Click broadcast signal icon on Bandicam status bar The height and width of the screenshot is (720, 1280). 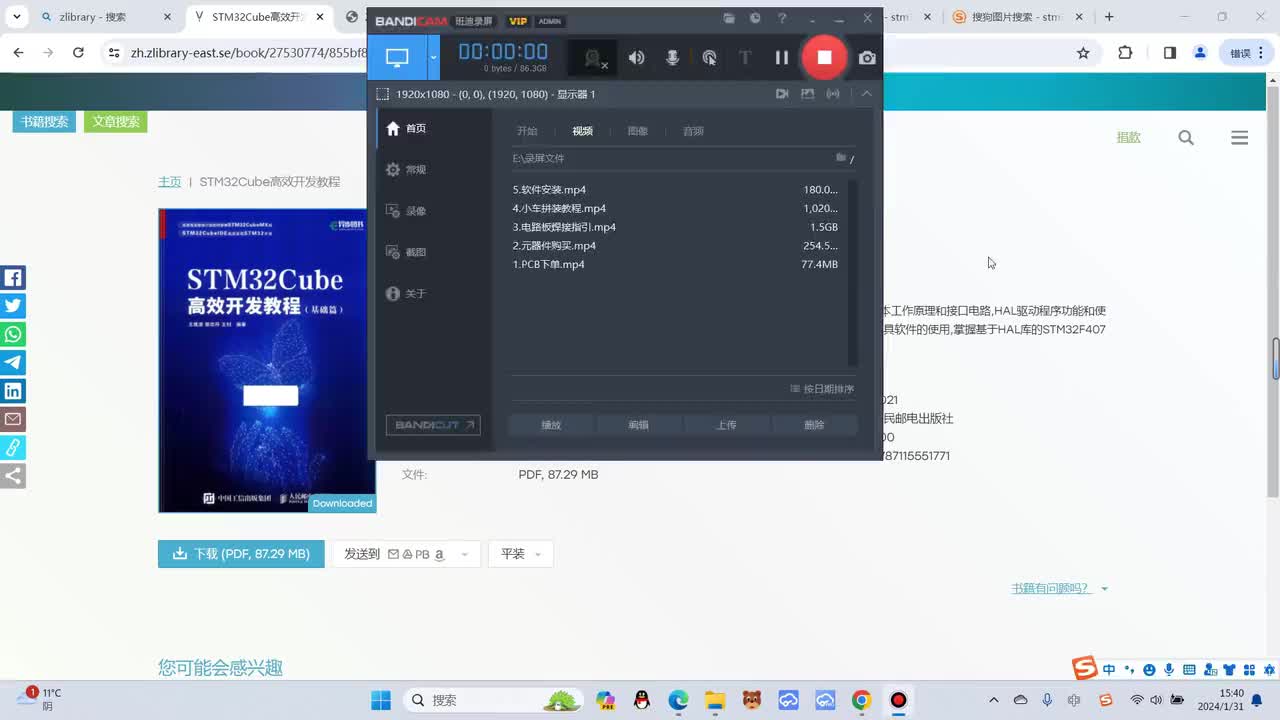pos(833,94)
